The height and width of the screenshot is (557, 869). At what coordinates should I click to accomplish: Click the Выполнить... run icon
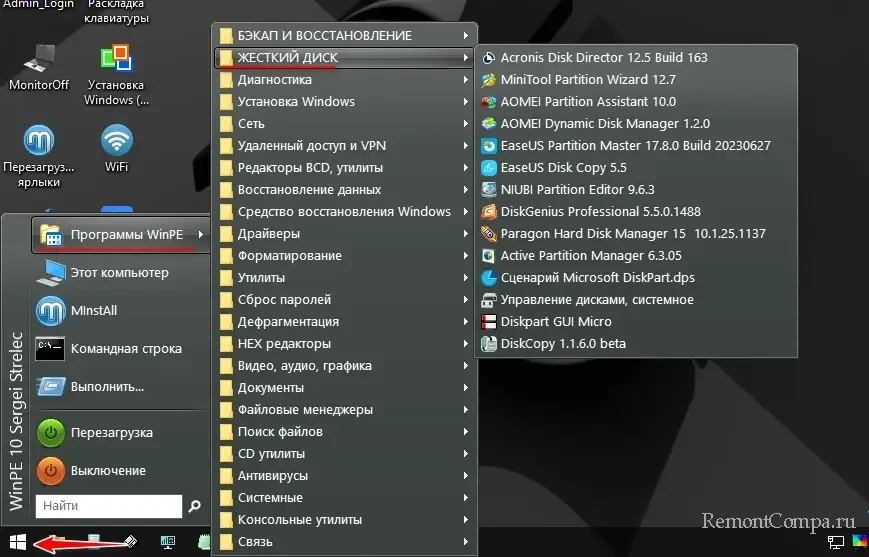(x=51, y=387)
